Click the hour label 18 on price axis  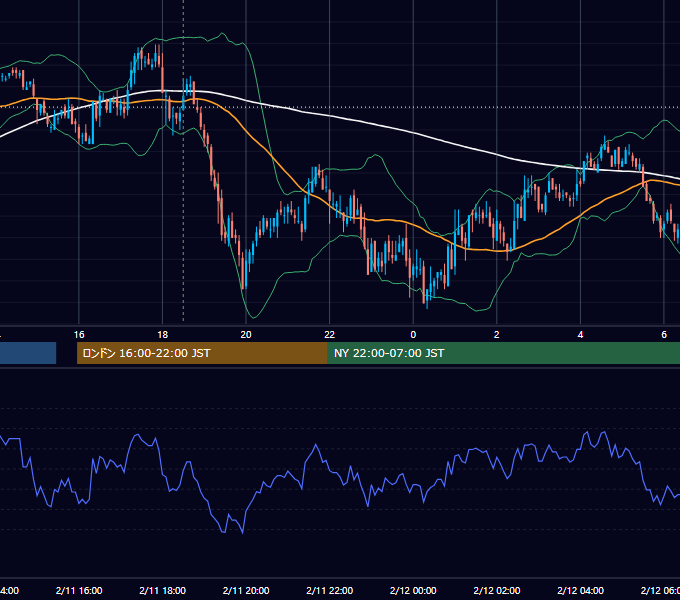coord(163,335)
